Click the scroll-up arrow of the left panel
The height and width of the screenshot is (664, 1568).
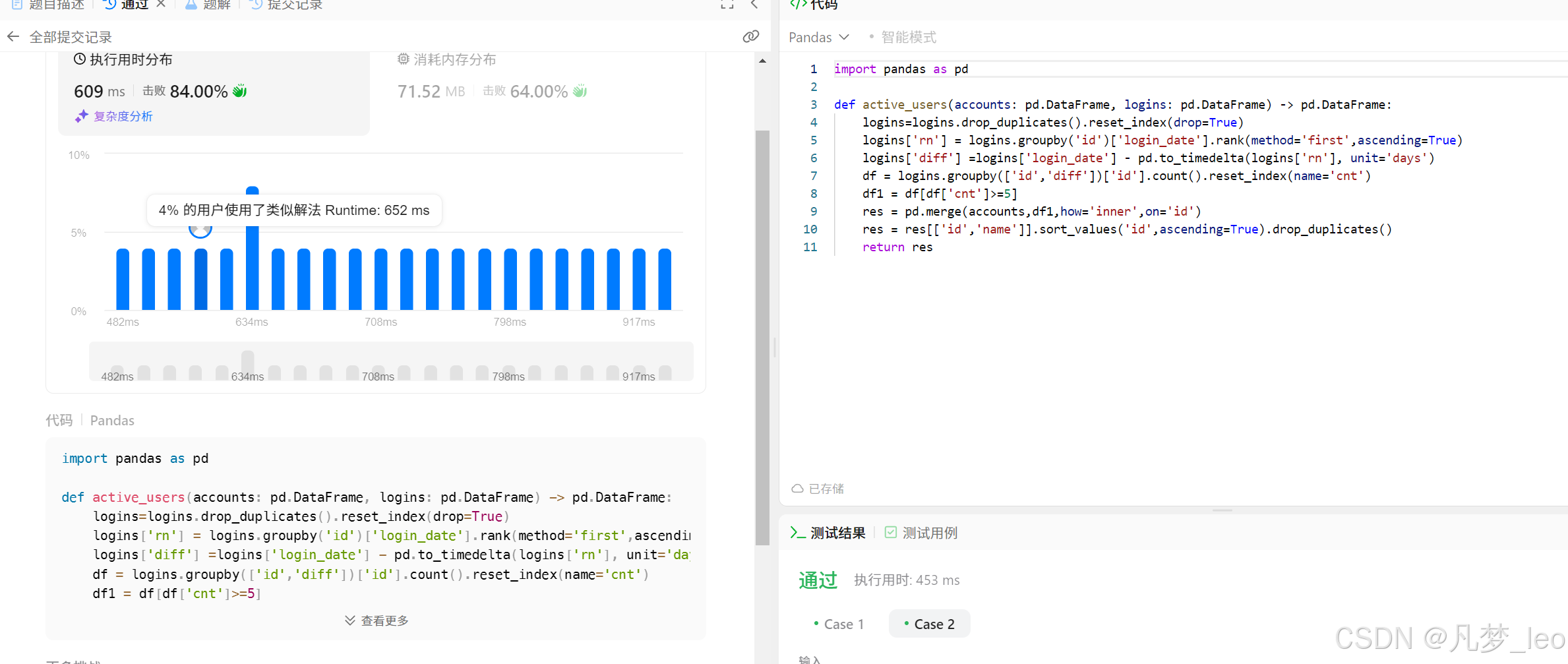pyautogui.click(x=762, y=61)
